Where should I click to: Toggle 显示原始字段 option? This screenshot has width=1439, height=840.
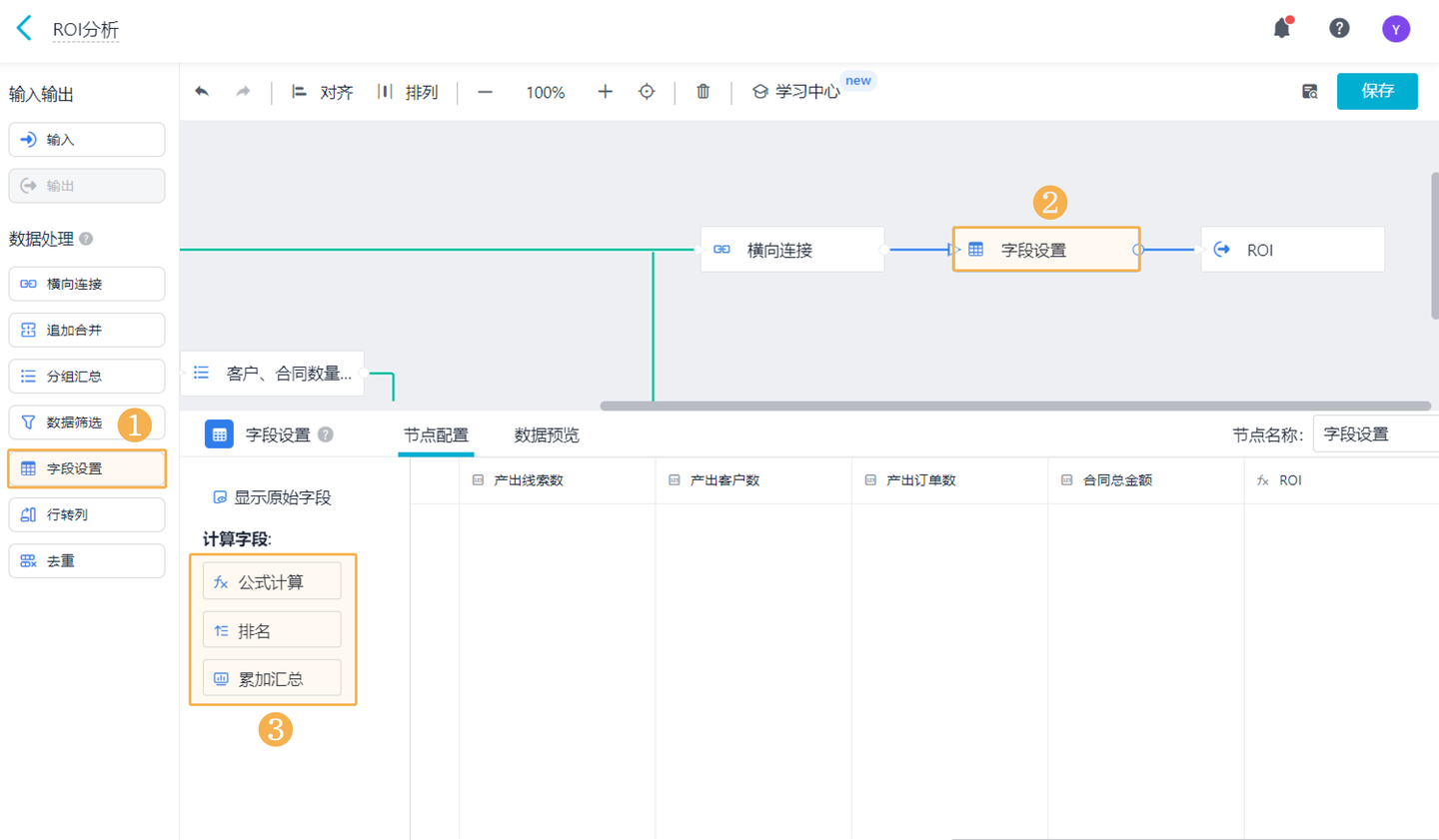pos(272,497)
